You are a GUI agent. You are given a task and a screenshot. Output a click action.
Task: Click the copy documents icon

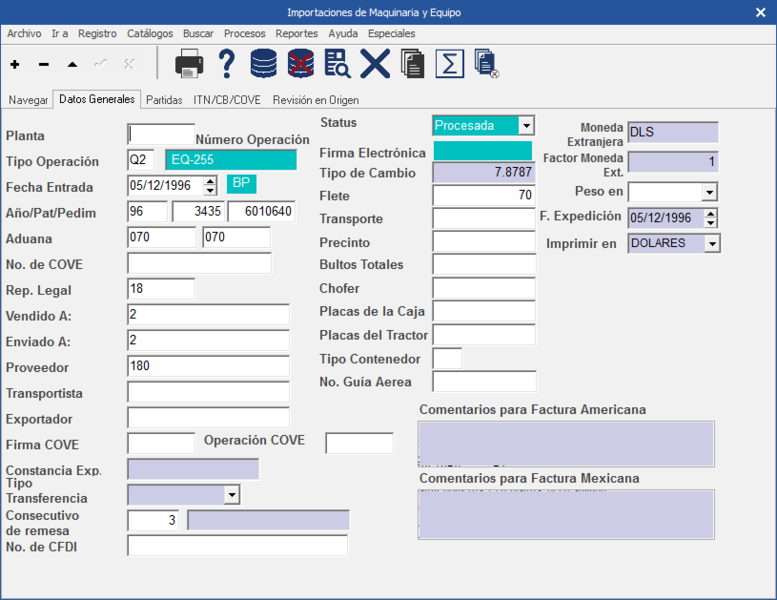click(x=412, y=63)
